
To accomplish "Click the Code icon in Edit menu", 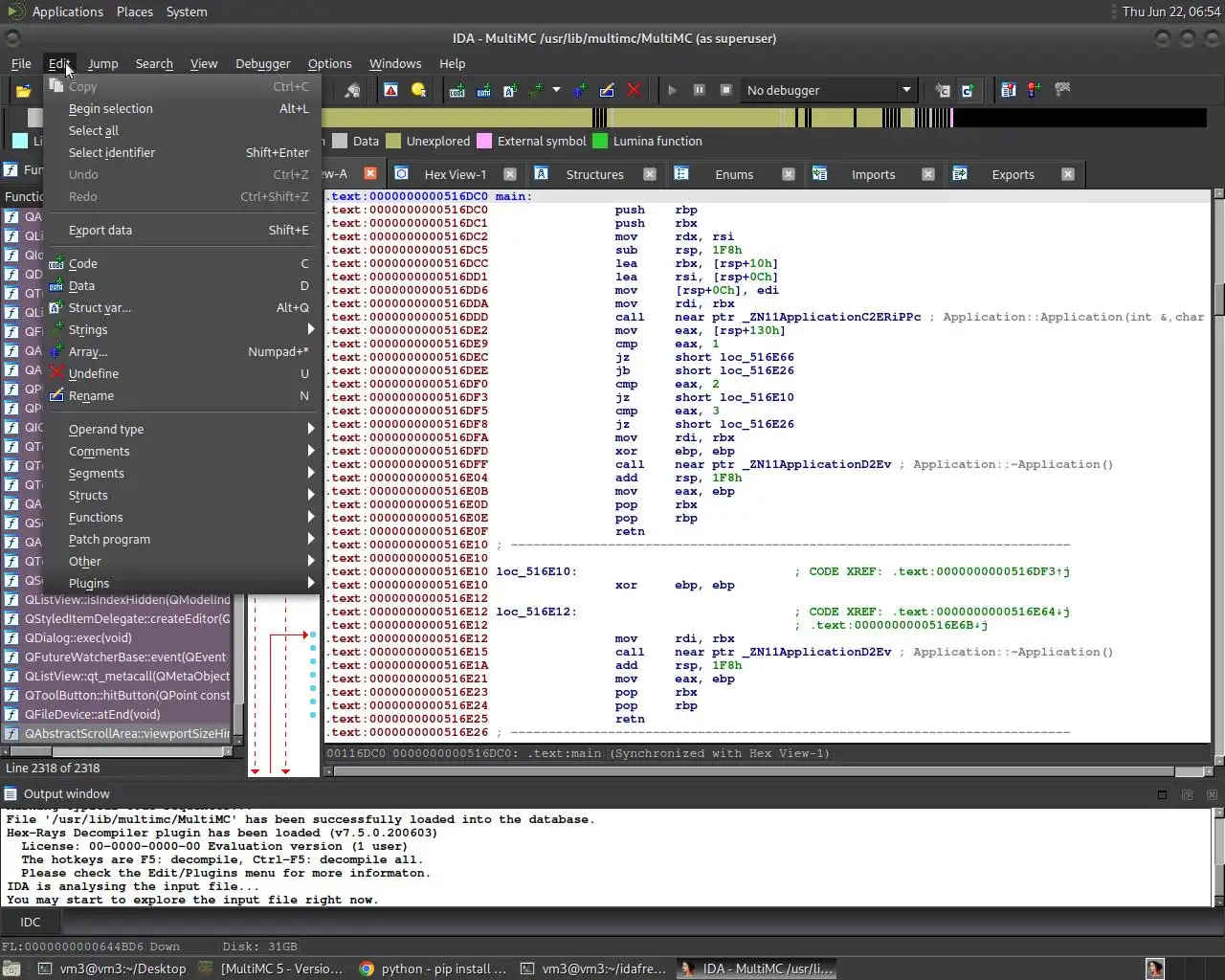I will pyautogui.click(x=56, y=263).
